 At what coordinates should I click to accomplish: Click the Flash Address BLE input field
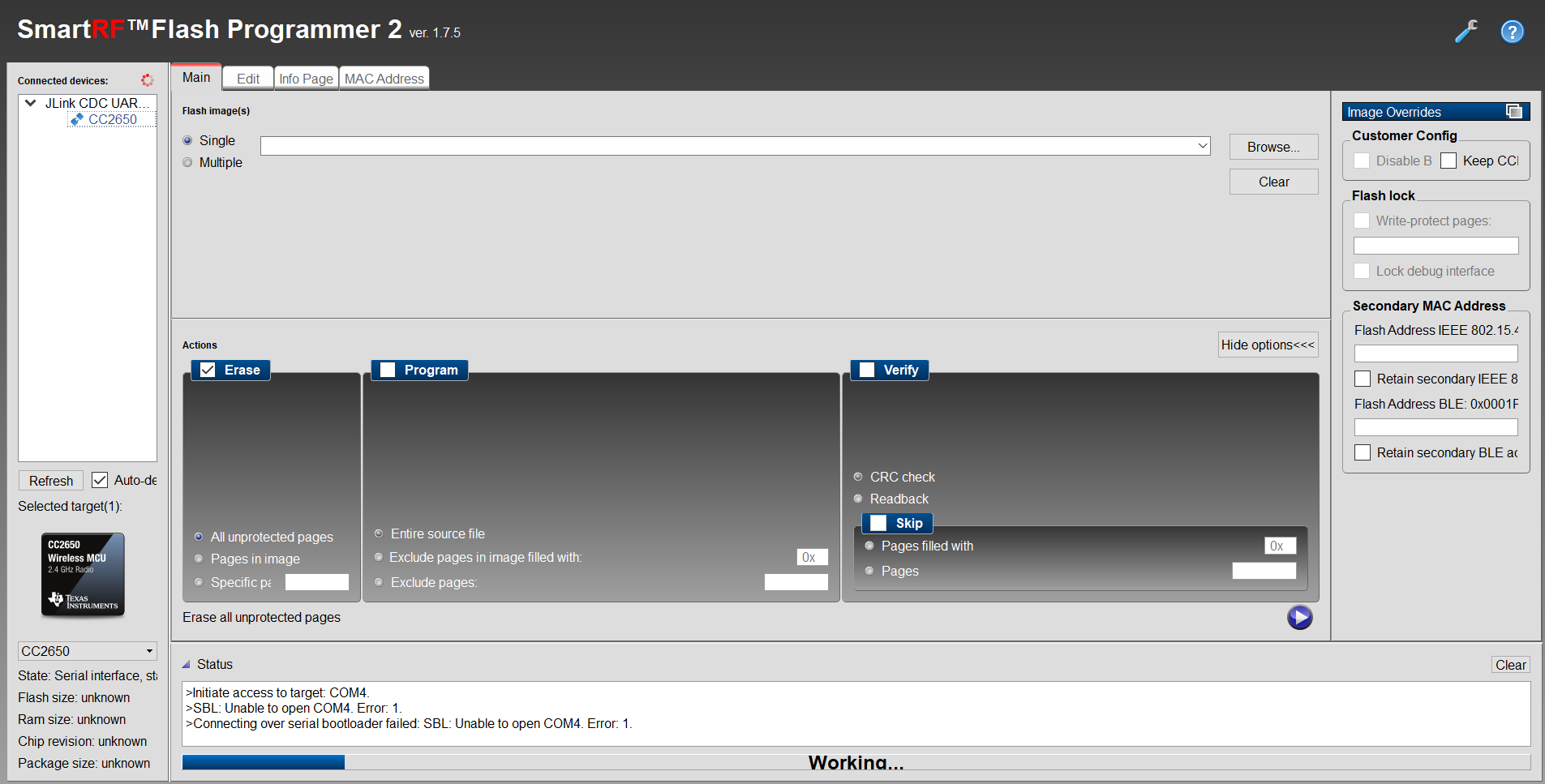(1436, 427)
